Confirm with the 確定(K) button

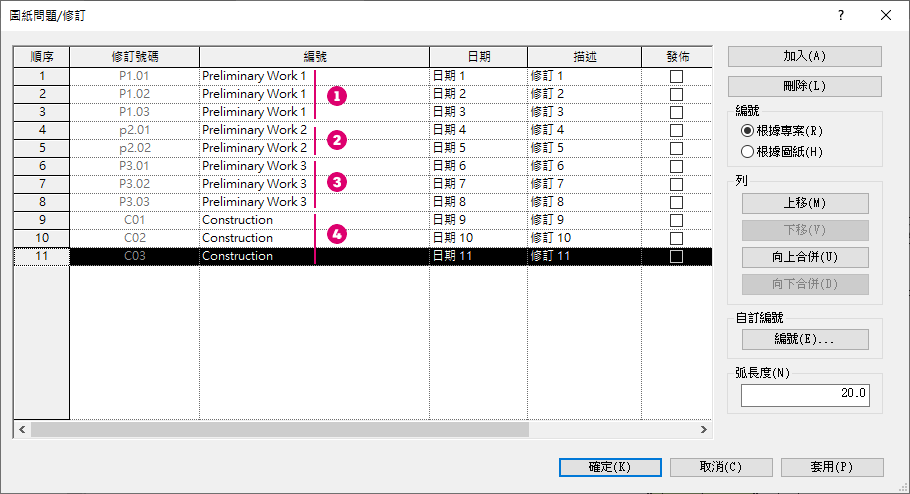pos(610,467)
